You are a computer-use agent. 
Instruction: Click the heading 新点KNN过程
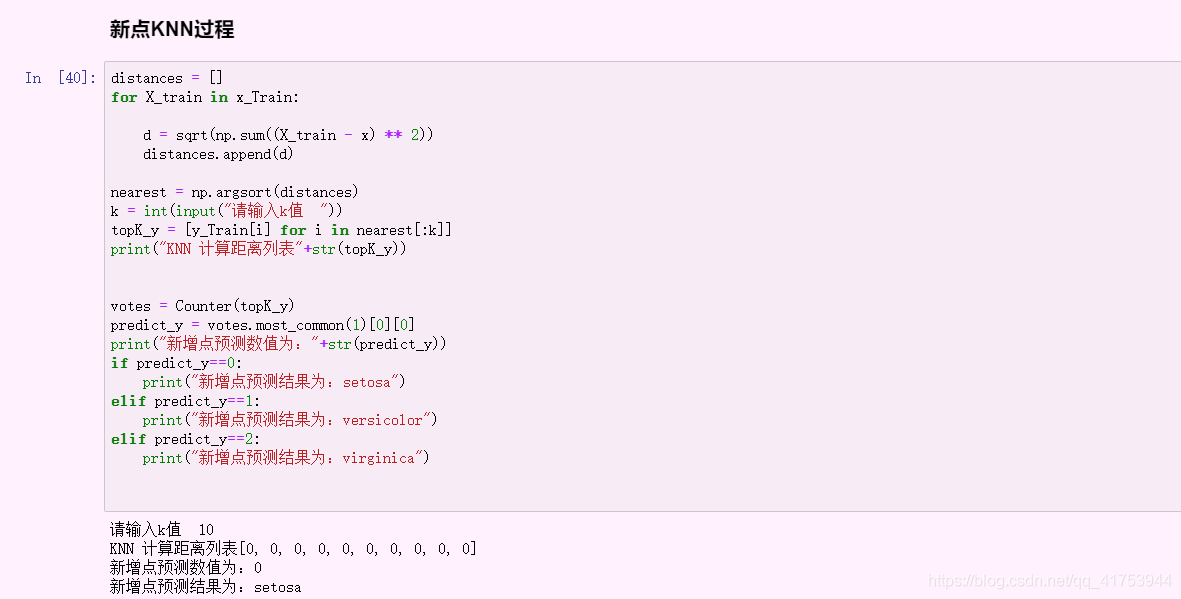tap(172, 29)
